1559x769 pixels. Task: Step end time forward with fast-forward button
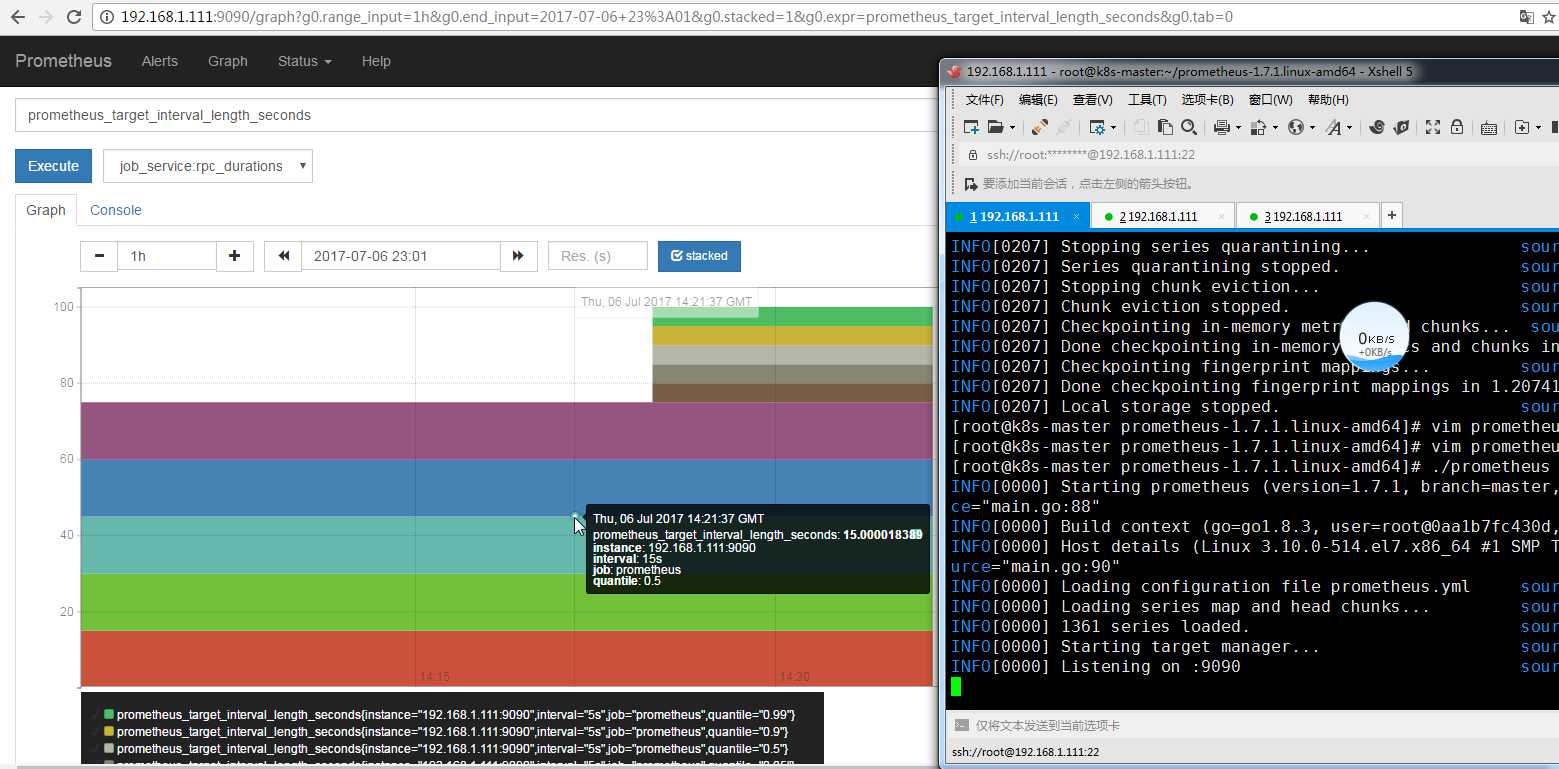point(518,256)
